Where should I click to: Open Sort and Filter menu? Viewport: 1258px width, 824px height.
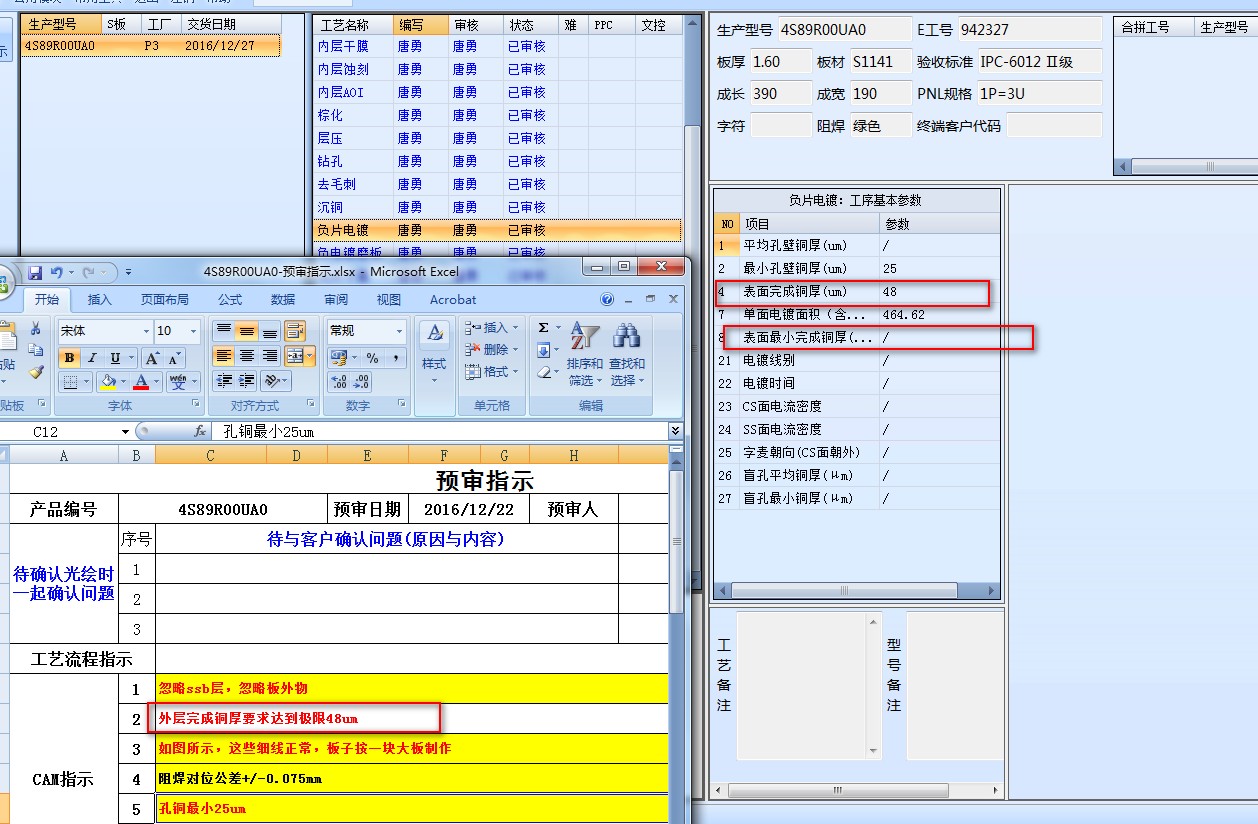[584, 353]
